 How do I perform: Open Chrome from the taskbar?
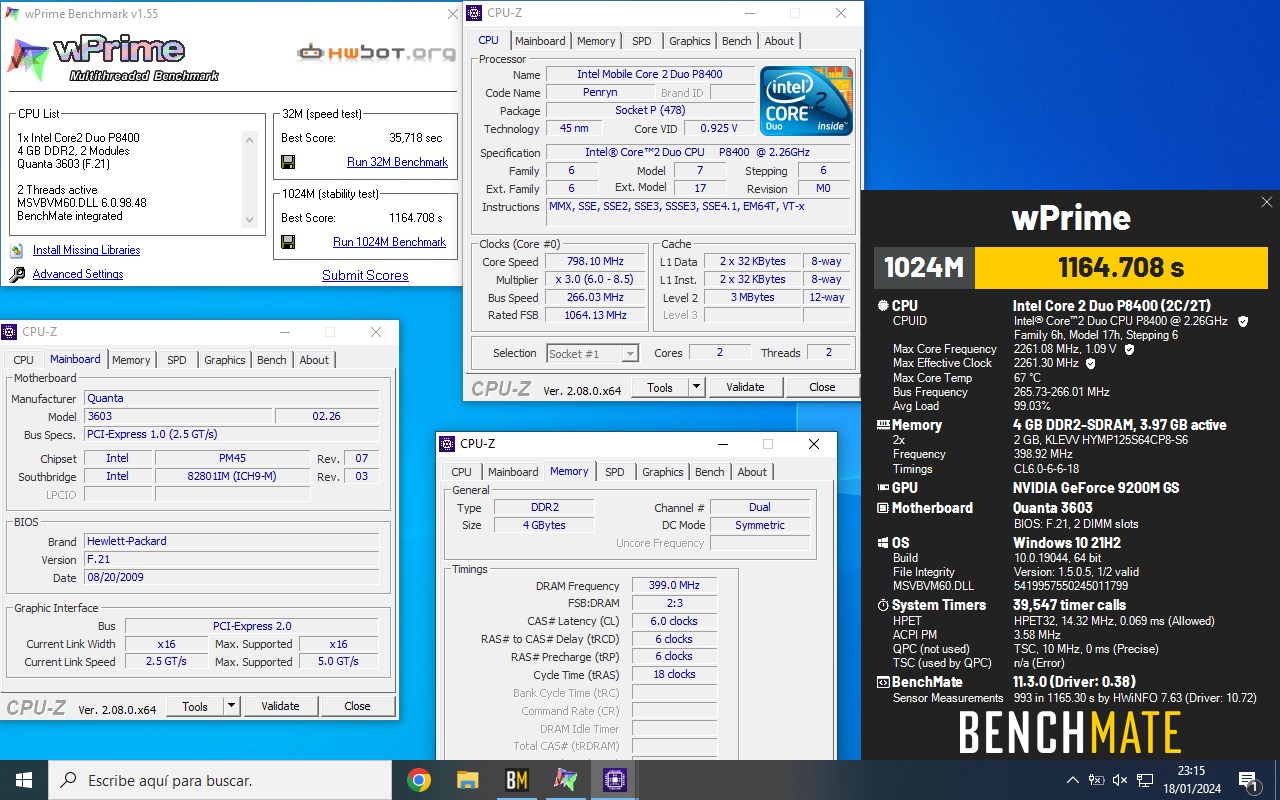pos(419,780)
